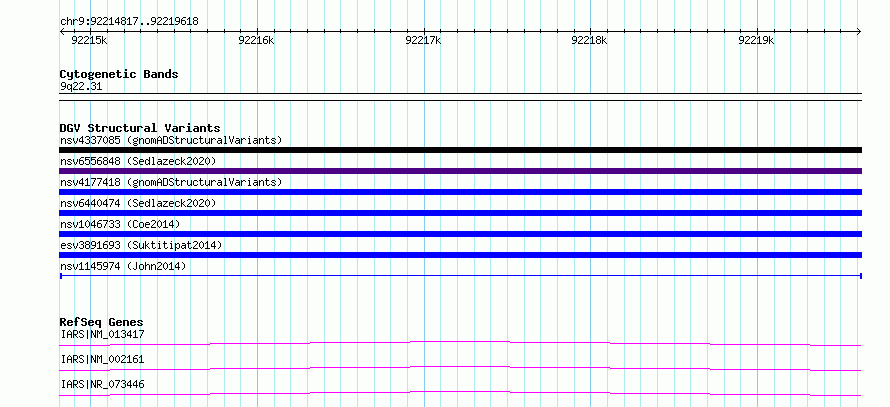Click the 92219k ruler position

tap(756, 40)
